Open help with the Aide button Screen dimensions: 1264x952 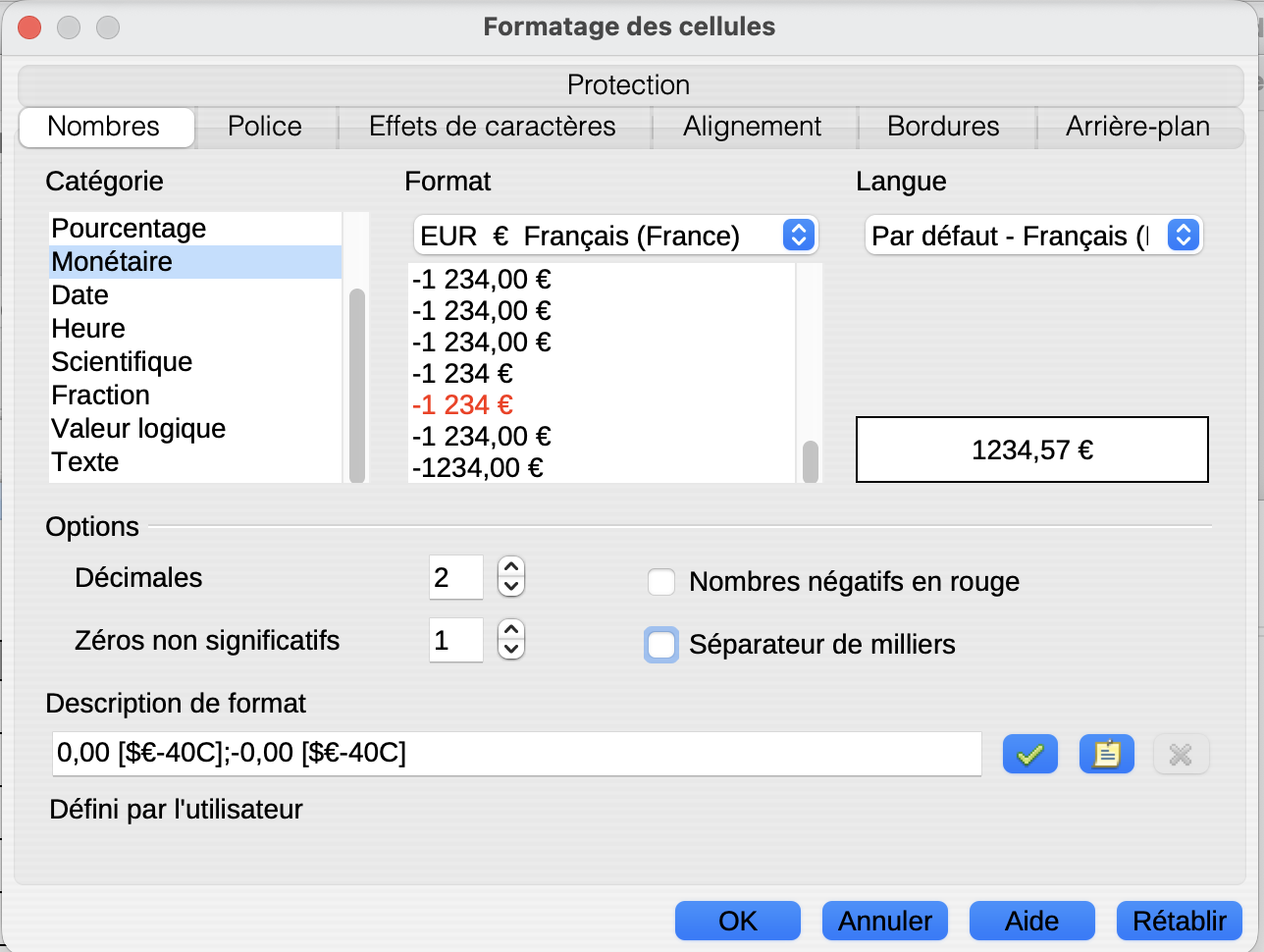1032,921
